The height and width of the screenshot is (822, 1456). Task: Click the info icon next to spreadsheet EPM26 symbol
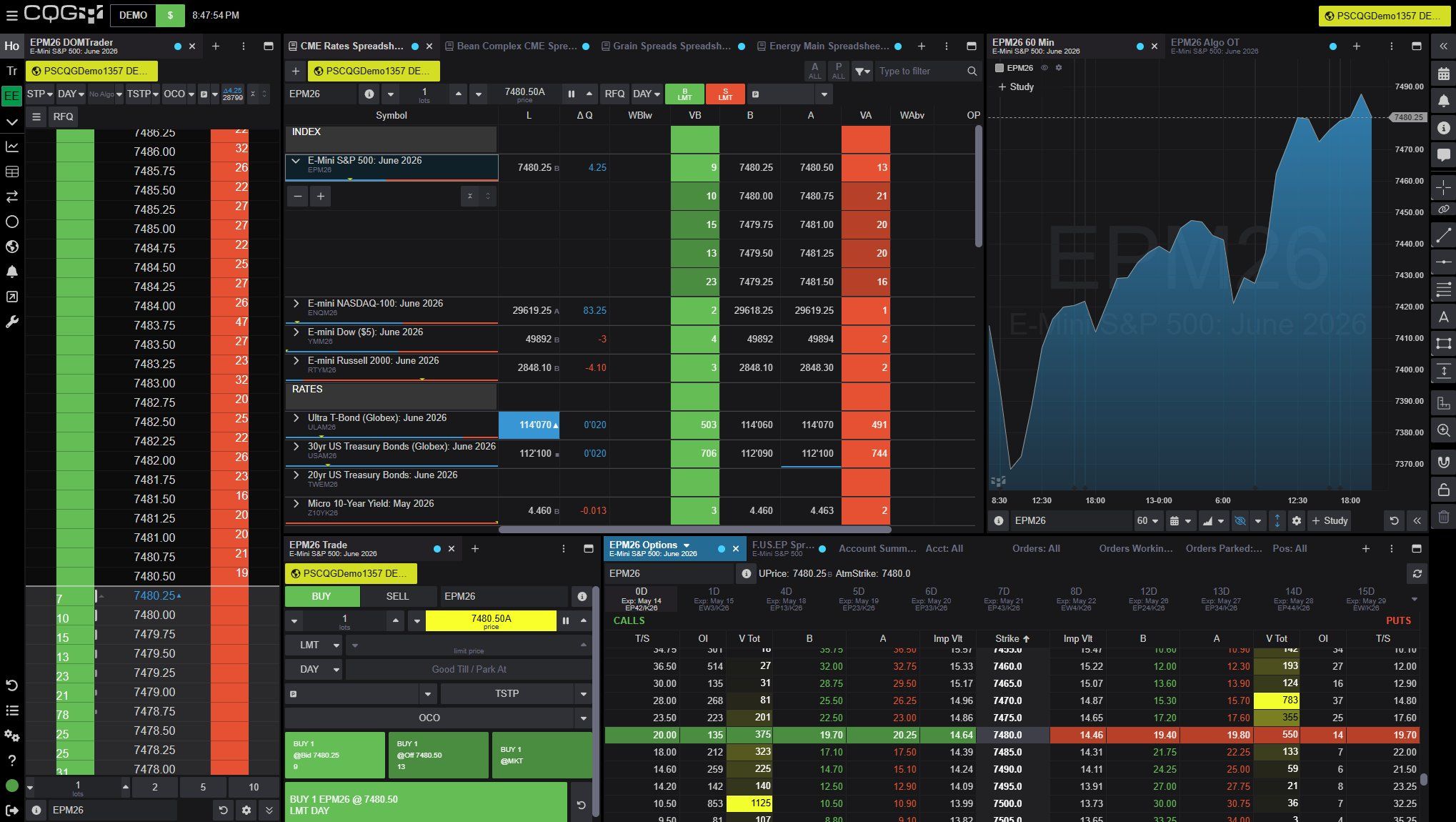point(369,94)
